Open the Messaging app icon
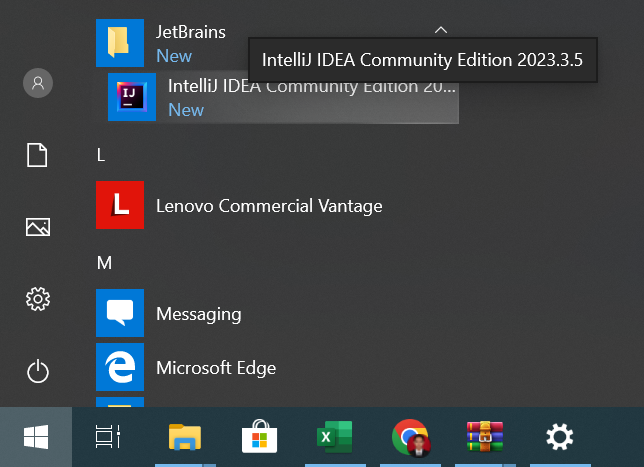 120,313
